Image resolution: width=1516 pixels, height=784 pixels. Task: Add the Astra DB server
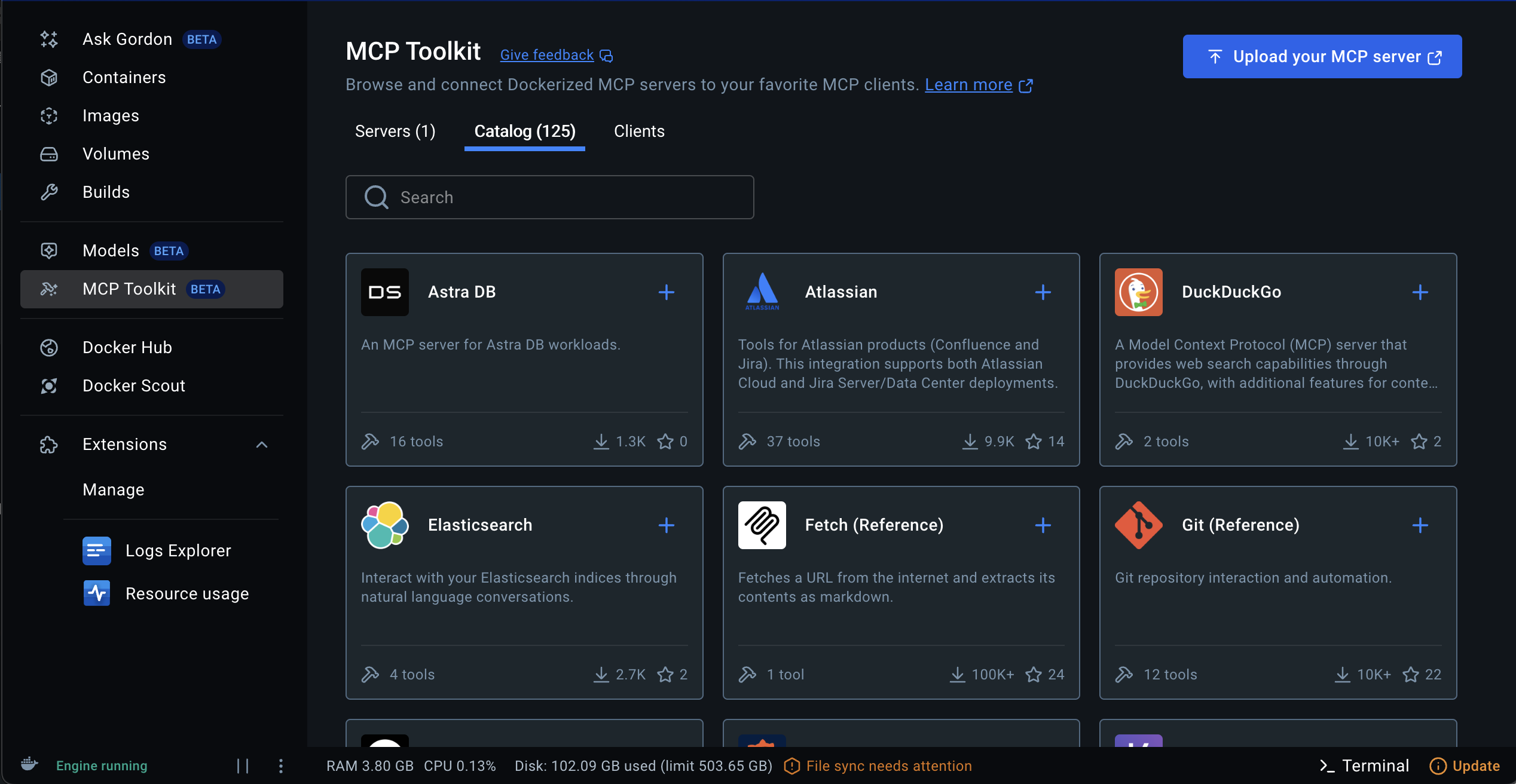click(667, 292)
